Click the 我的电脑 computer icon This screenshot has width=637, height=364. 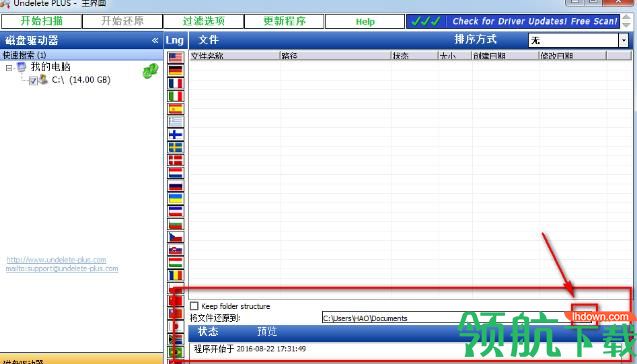pyautogui.click(x=22, y=67)
